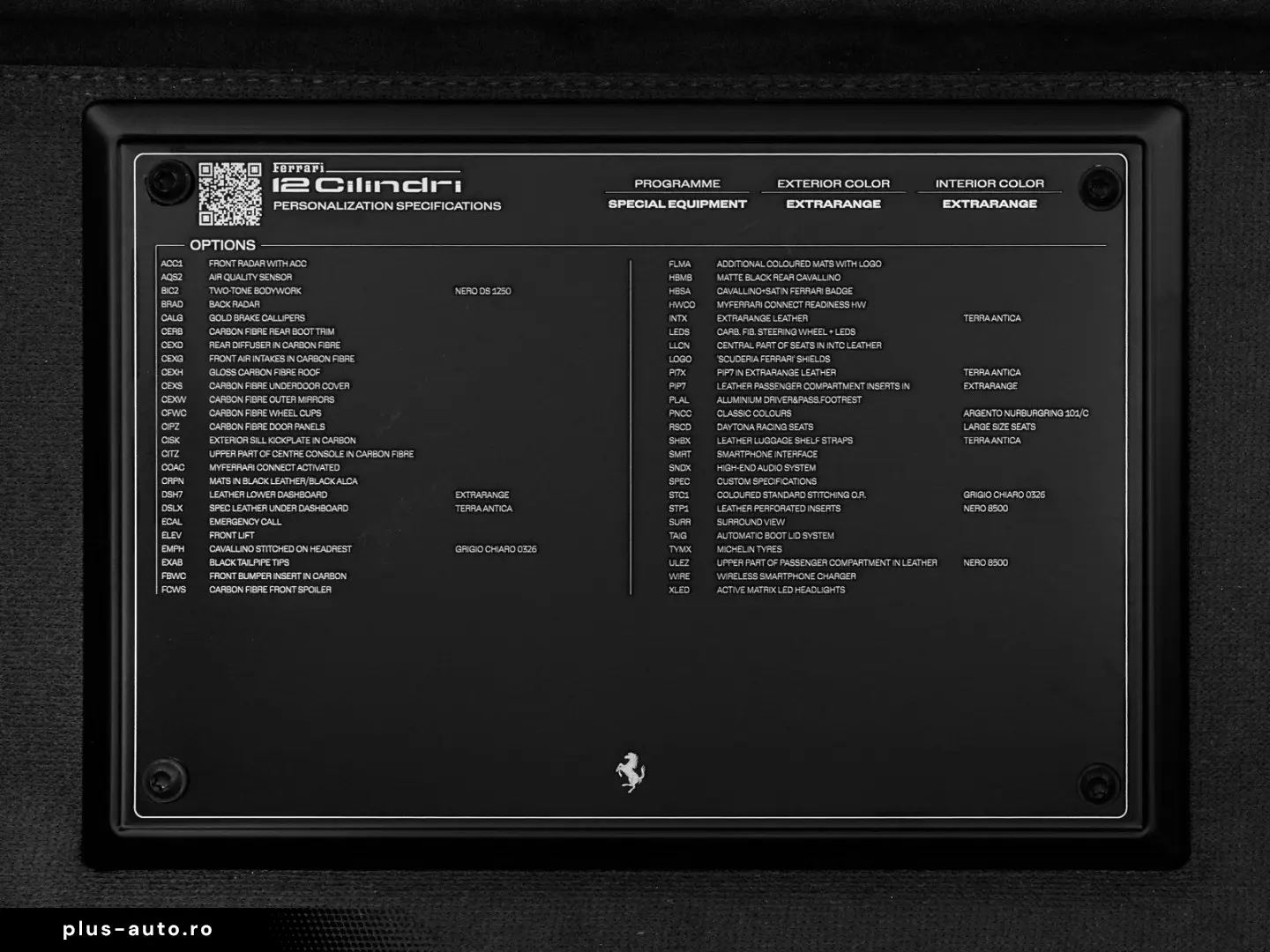Select "CARB. FIB. STEERING WHEEL + LEDS" option

pos(787,331)
